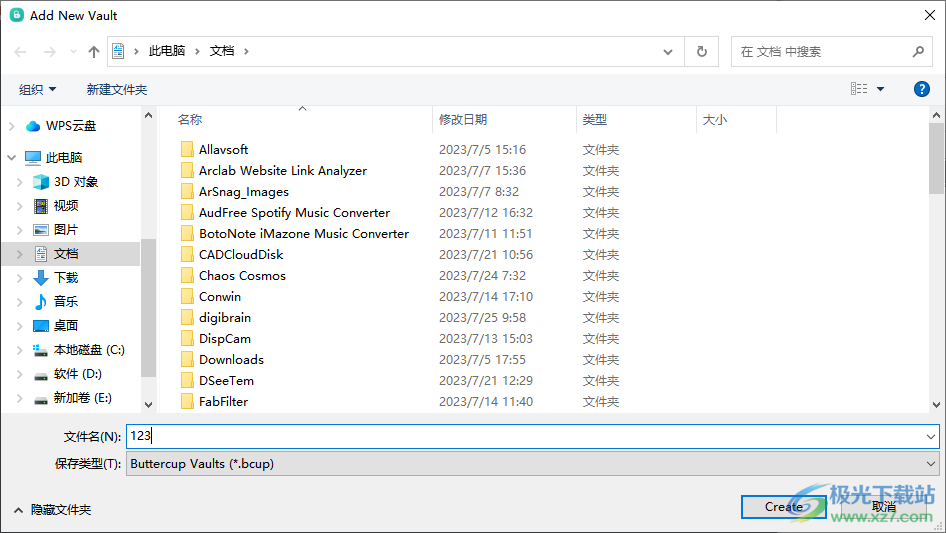Open the 组织 menu
The height and width of the screenshot is (533, 946).
[37, 89]
